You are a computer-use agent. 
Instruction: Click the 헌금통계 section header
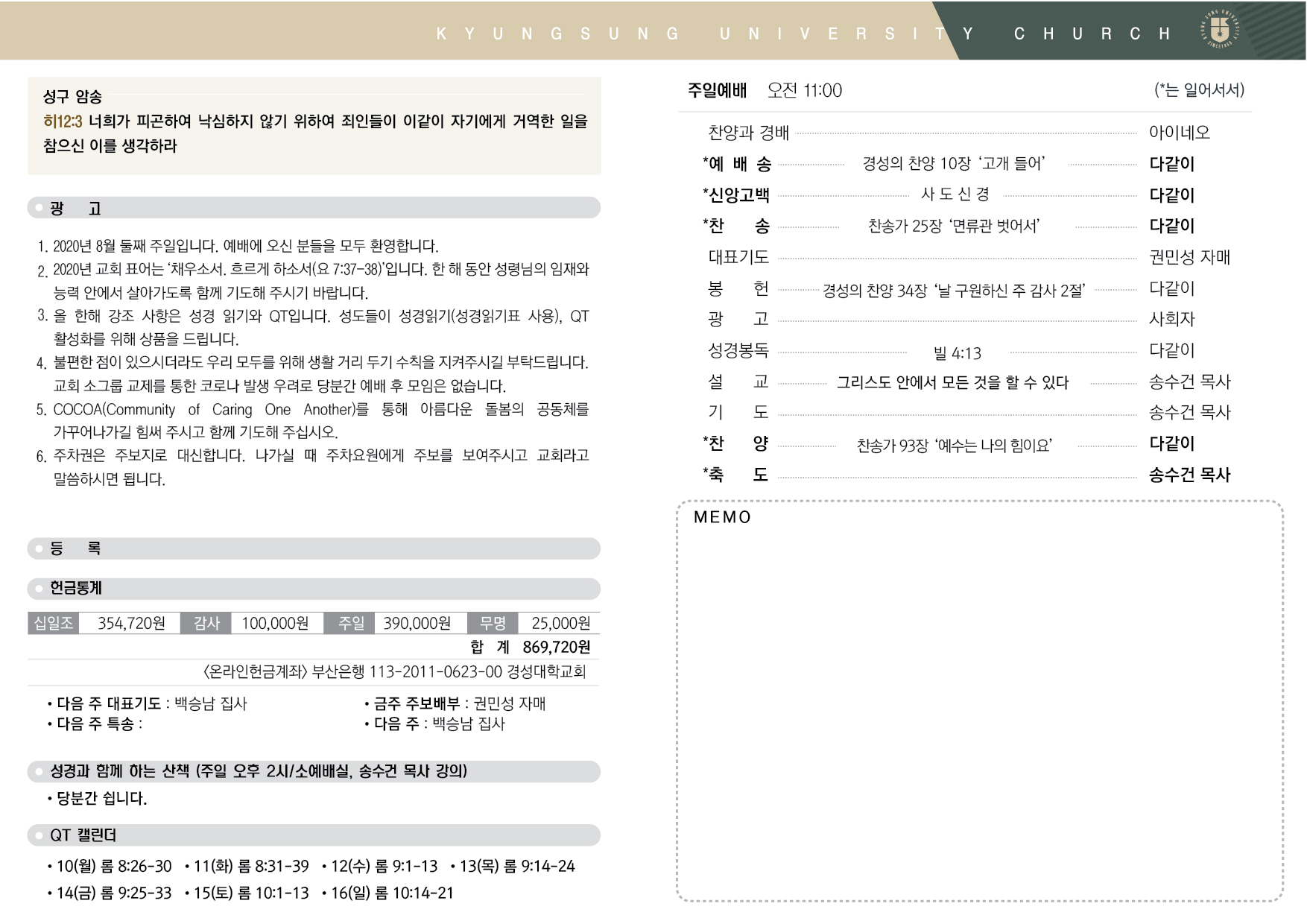tap(314, 589)
